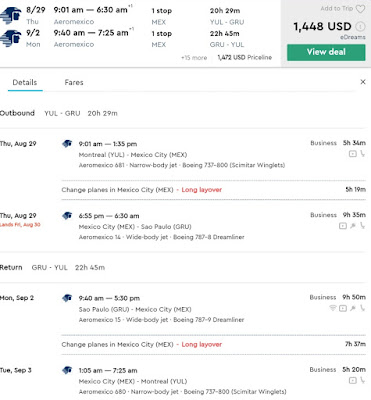Click the outbound 8/29 flight summary row
371x400 pixels.
pyautogui.click(x=140, y=16)
